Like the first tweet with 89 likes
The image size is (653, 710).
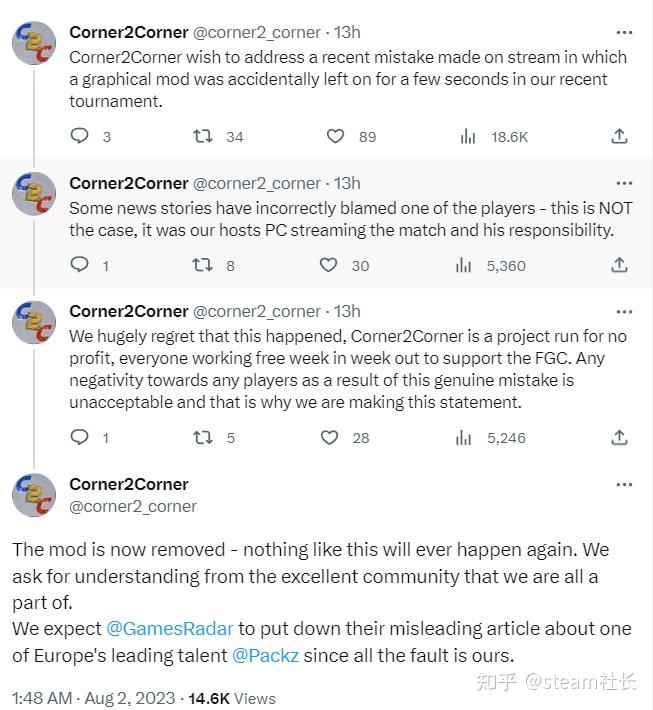[x=336, y=136]
